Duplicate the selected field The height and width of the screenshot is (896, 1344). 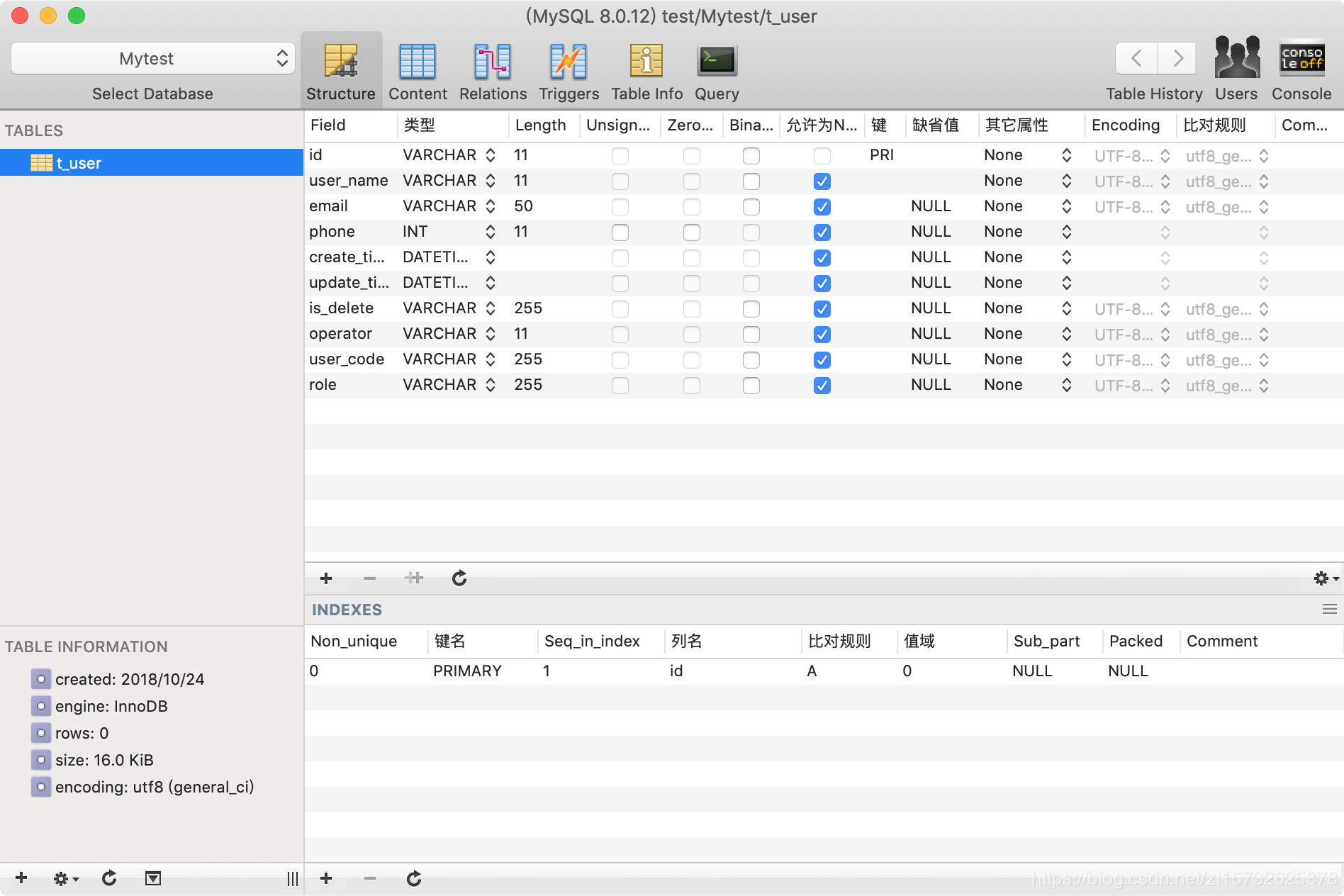(x=414, y=578)
